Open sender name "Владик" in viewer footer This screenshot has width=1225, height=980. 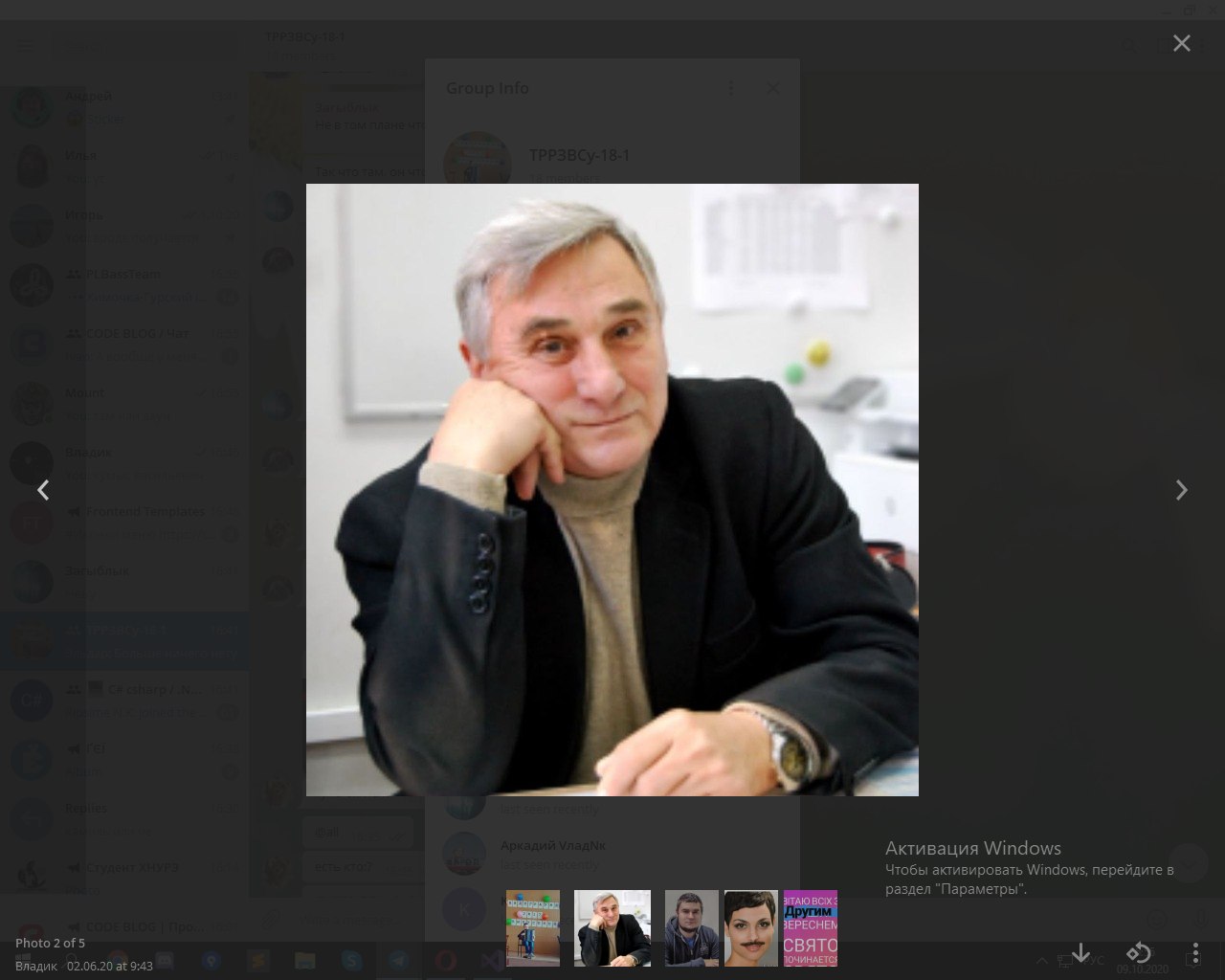[x=36, y=966]
